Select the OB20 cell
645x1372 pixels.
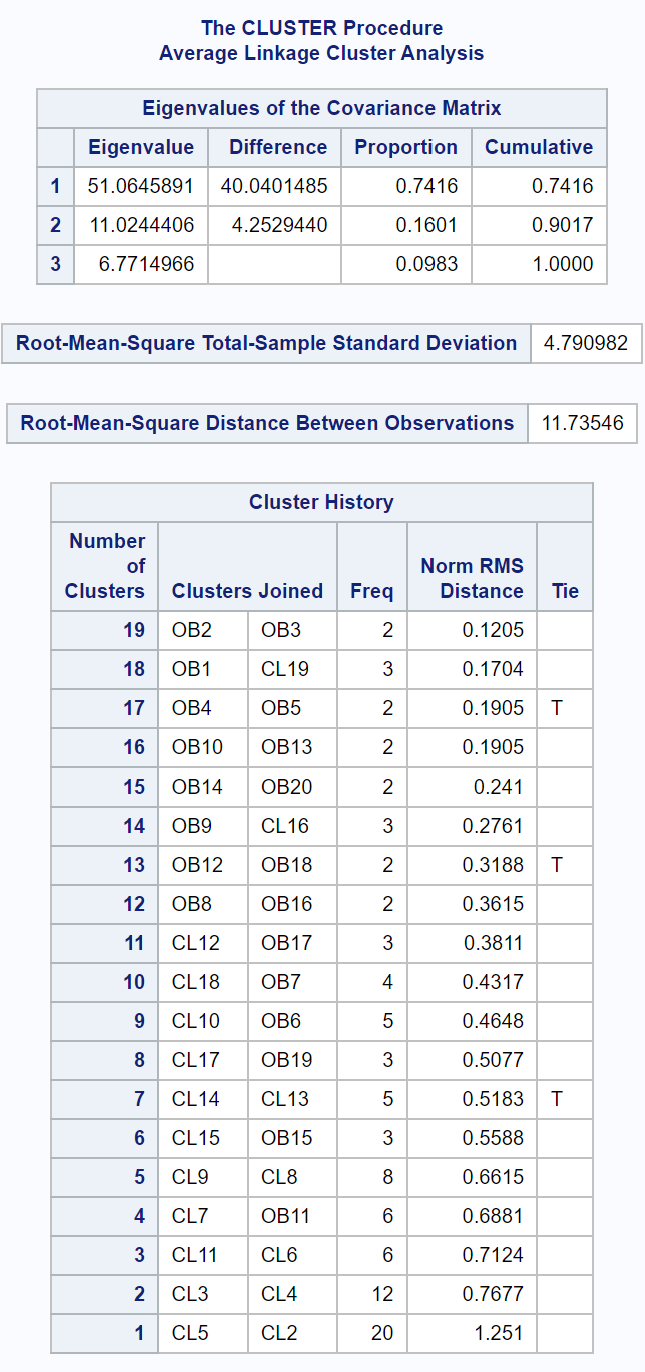click(293, 787)
